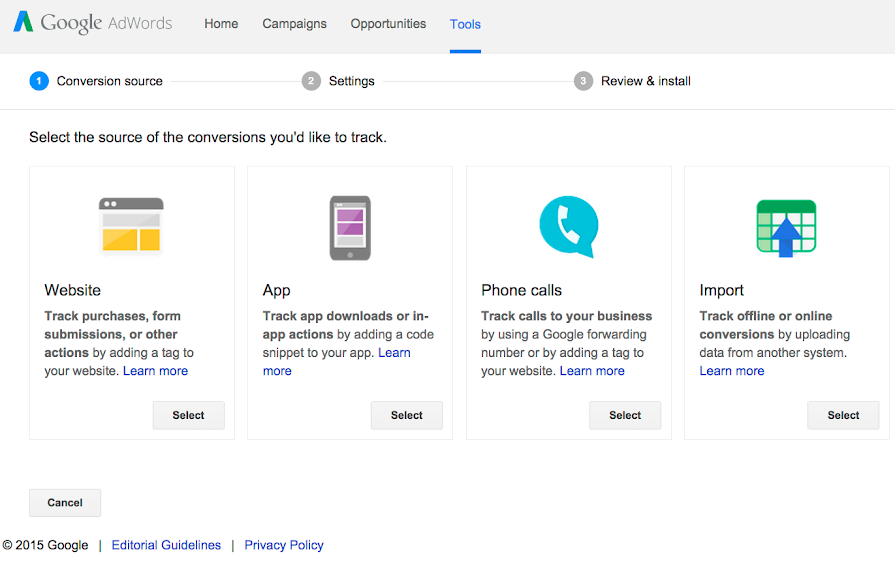The image size is (895, 575).
Task: Switch to the Campaigns tab
Action: click(294, 24)
